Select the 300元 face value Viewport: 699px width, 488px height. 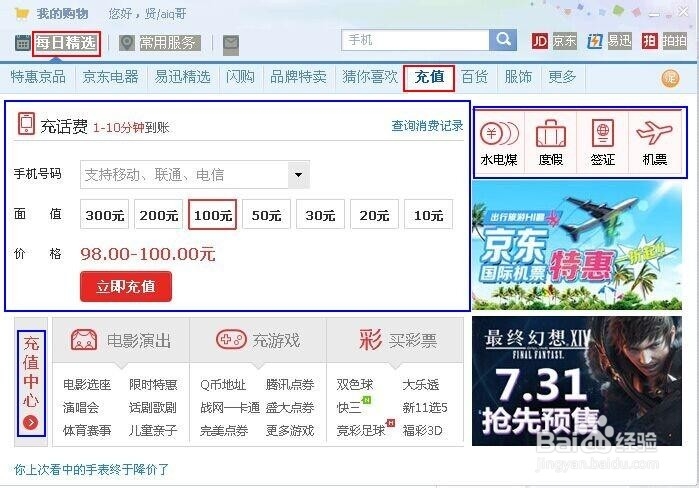click(x=105, y=215)
